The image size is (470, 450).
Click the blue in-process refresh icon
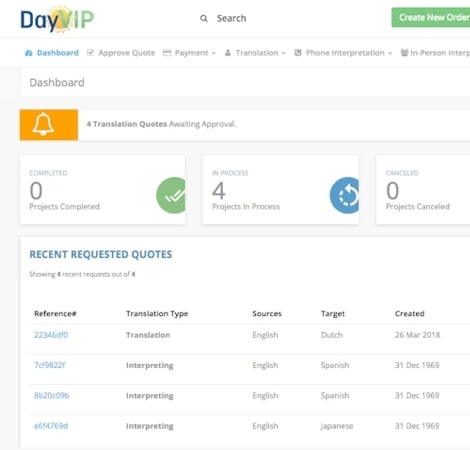click(x=344, y=195)
